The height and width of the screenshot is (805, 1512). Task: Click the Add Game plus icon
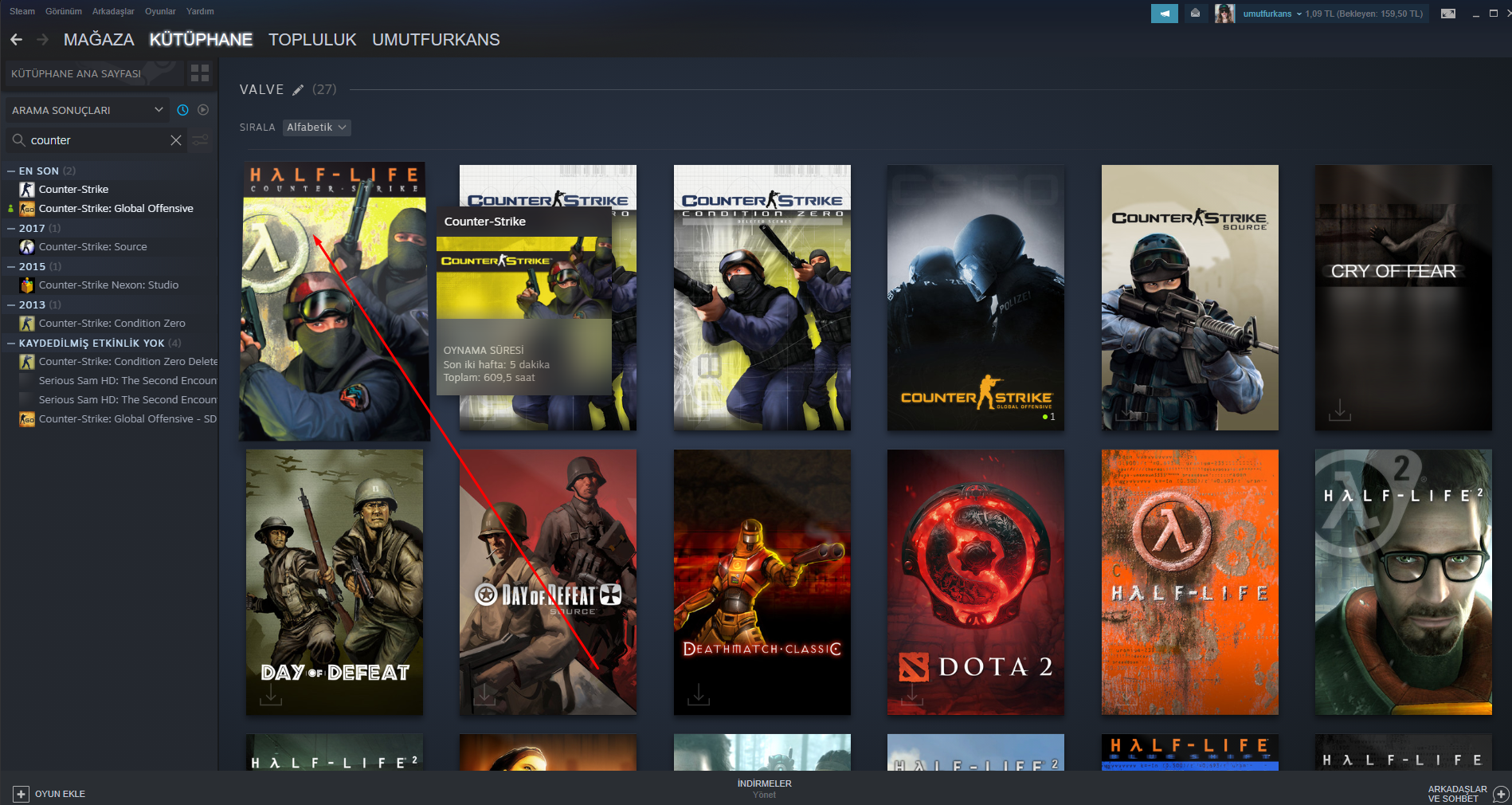[x=21, y=794]
